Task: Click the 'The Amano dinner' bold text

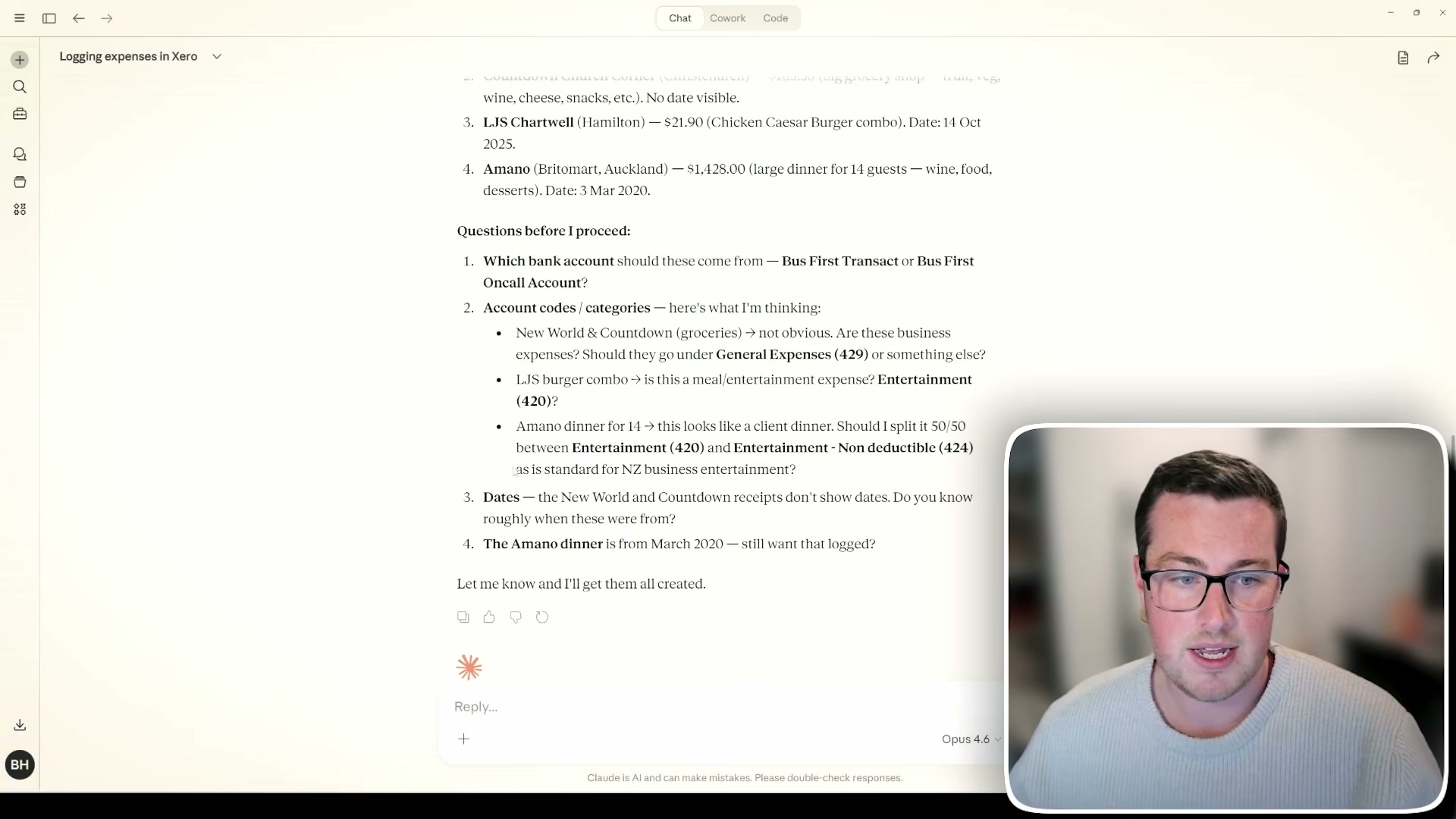Action: pos(543,544)
